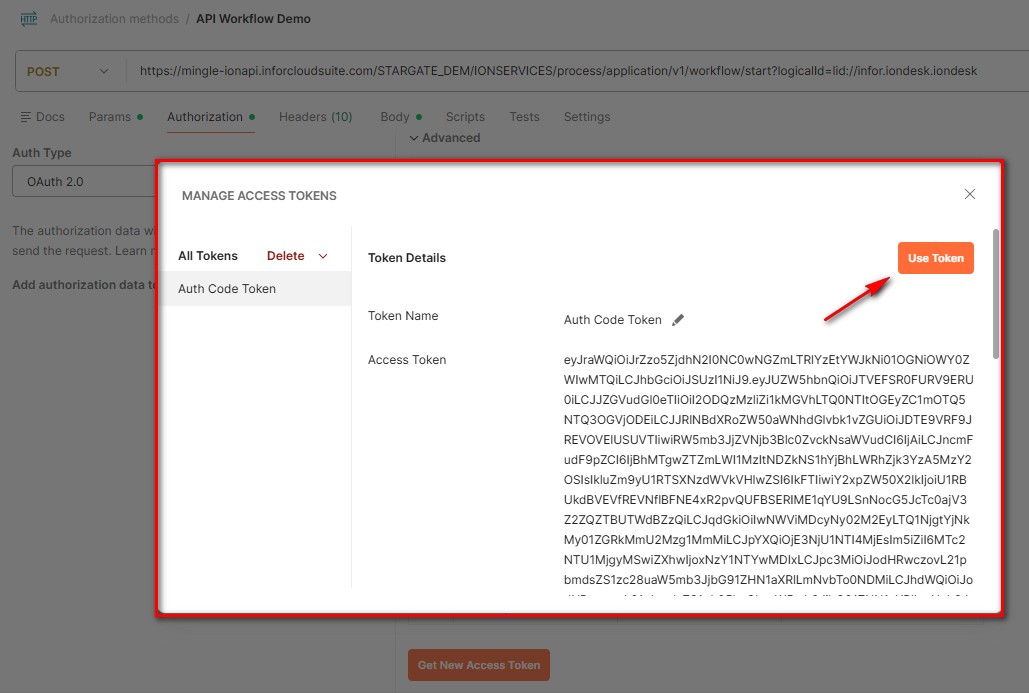Expand the chevron next to Delete
This screenshot has width=1029, height=693.
pos(323,256)
